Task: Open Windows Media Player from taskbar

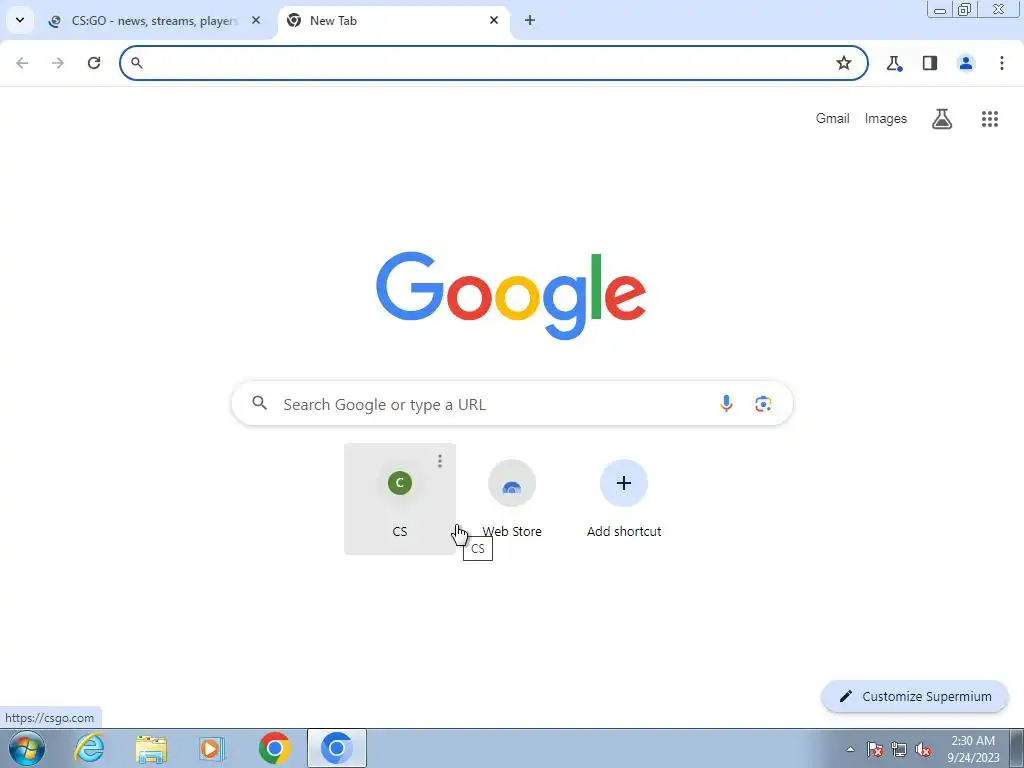Action: (212, 748)
